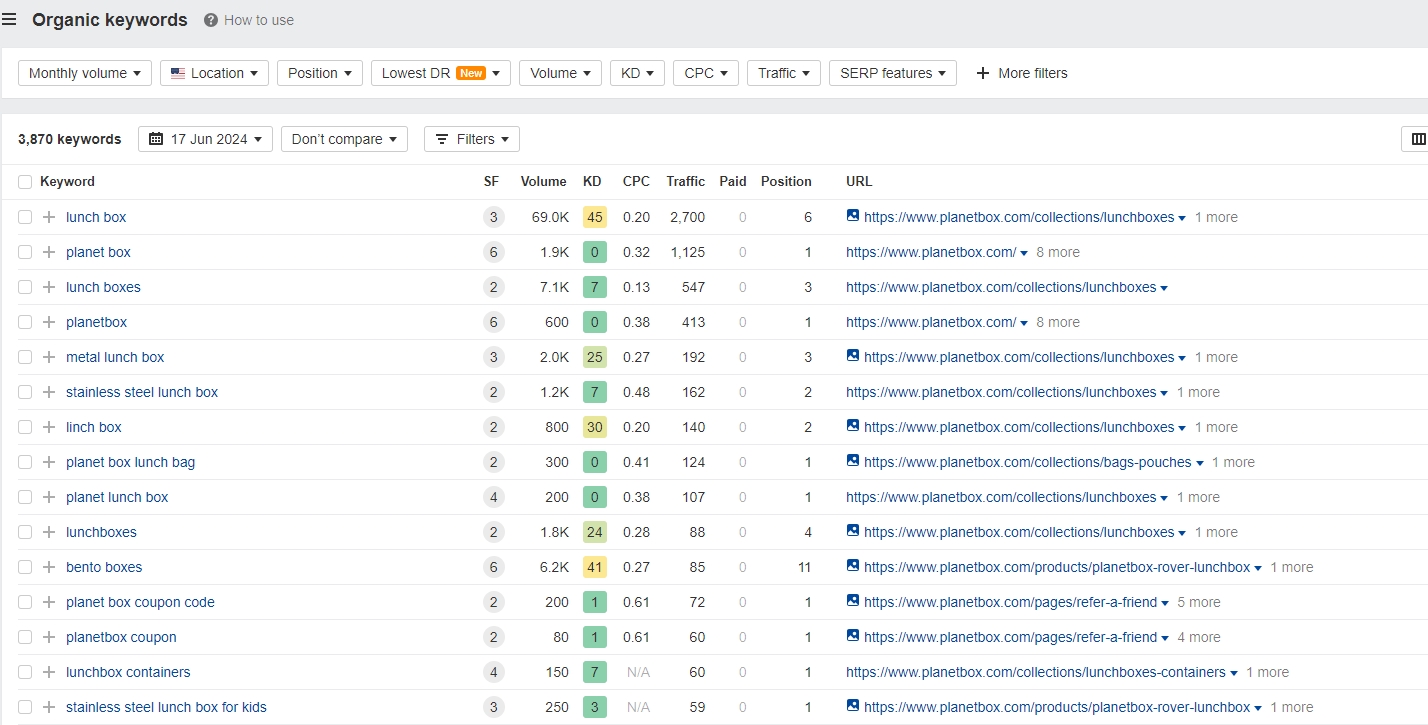Select the checkbox for lunch boxes row
1428x725 pixels.
pyautogui.click(x=25, y=287)
